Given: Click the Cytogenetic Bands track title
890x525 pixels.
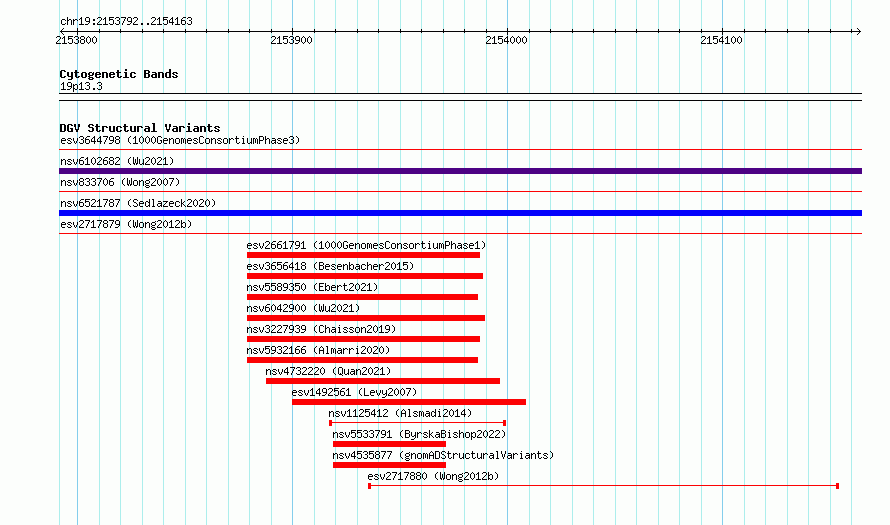Looking at the screenshot, I should pyautogui.click(x=119, y=74).
